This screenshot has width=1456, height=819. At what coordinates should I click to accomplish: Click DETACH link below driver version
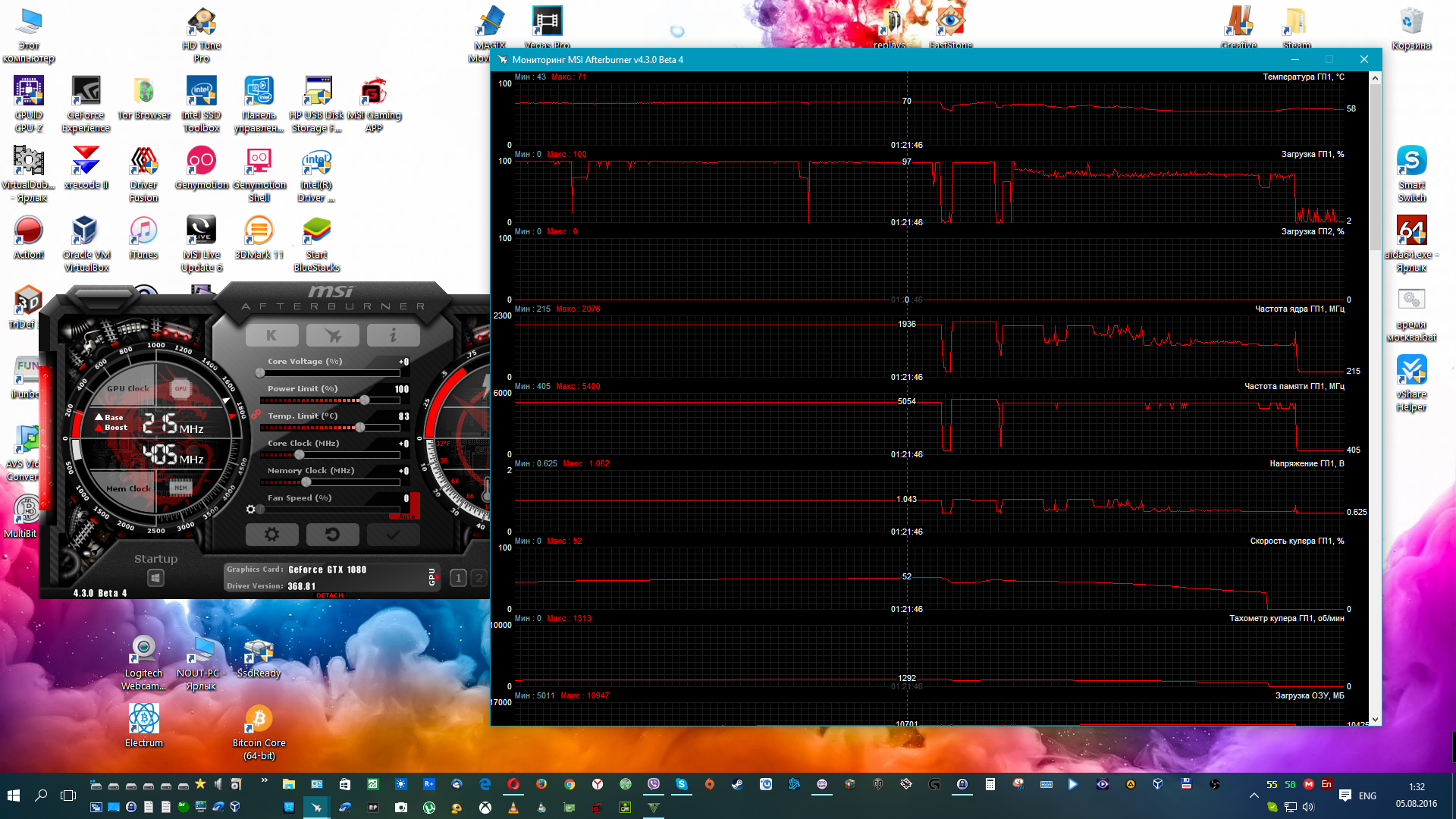pos(329,595)
